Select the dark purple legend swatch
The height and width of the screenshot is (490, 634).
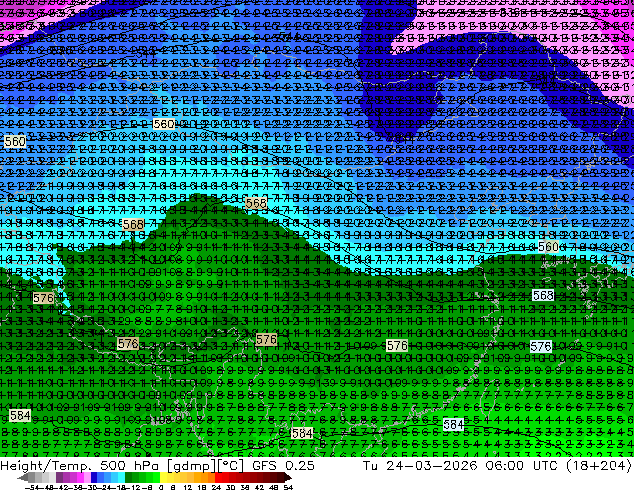coord(59,477)
